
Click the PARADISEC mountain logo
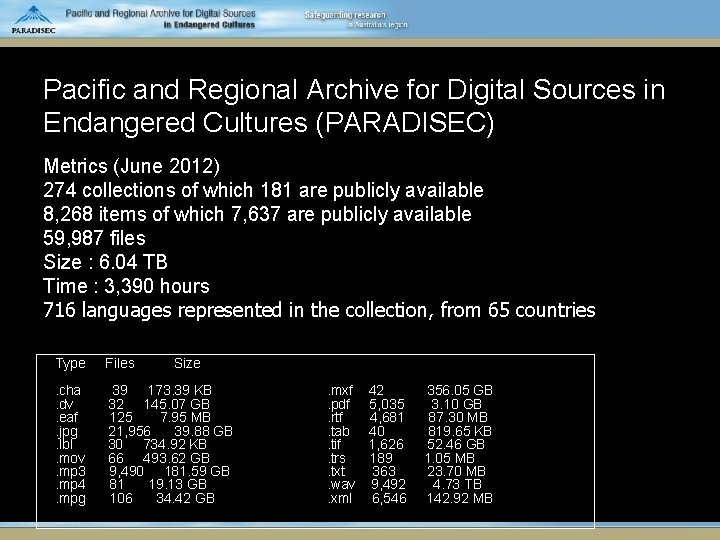34,19
